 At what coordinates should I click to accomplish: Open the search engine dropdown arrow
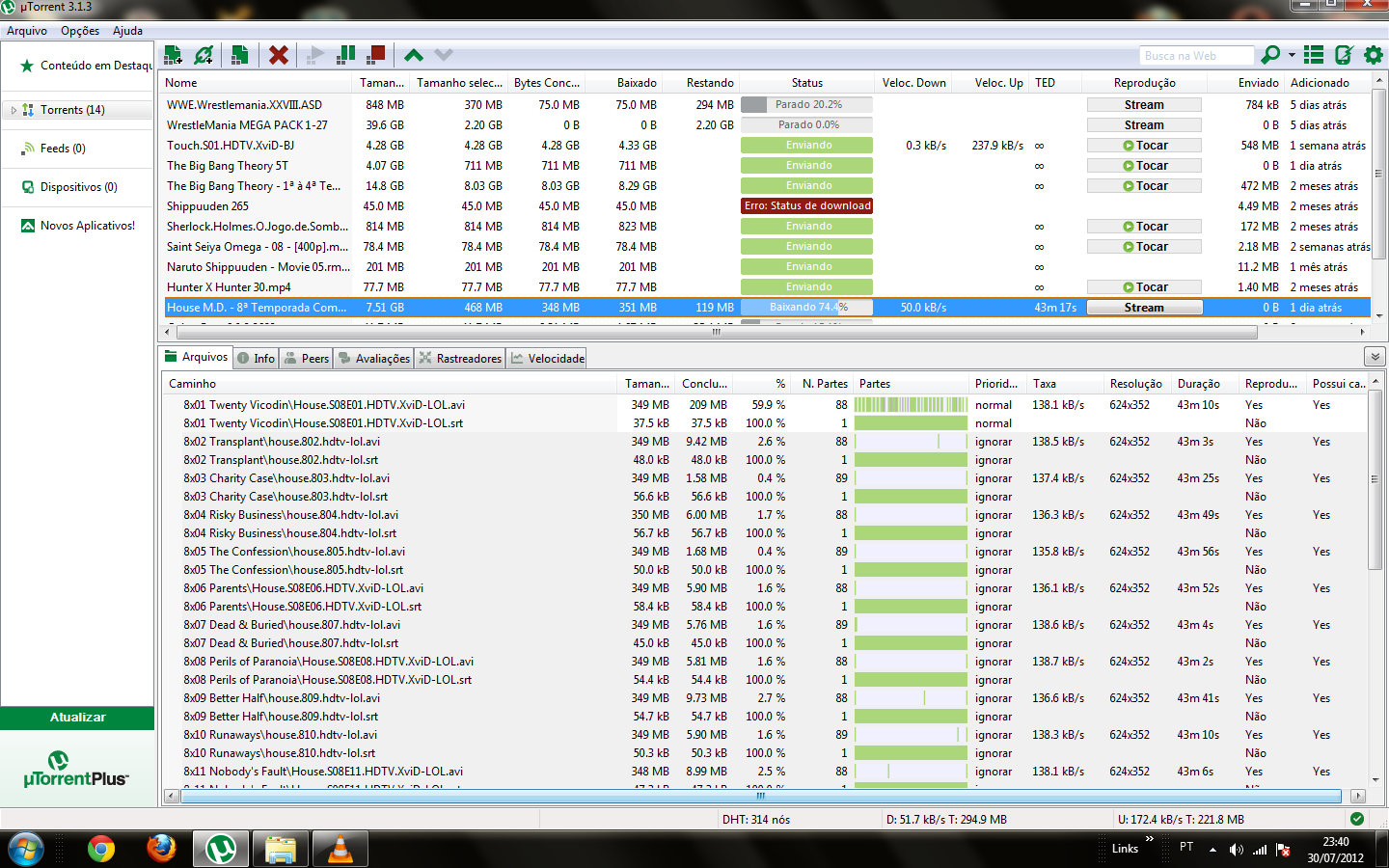(x=1292, y=55)
